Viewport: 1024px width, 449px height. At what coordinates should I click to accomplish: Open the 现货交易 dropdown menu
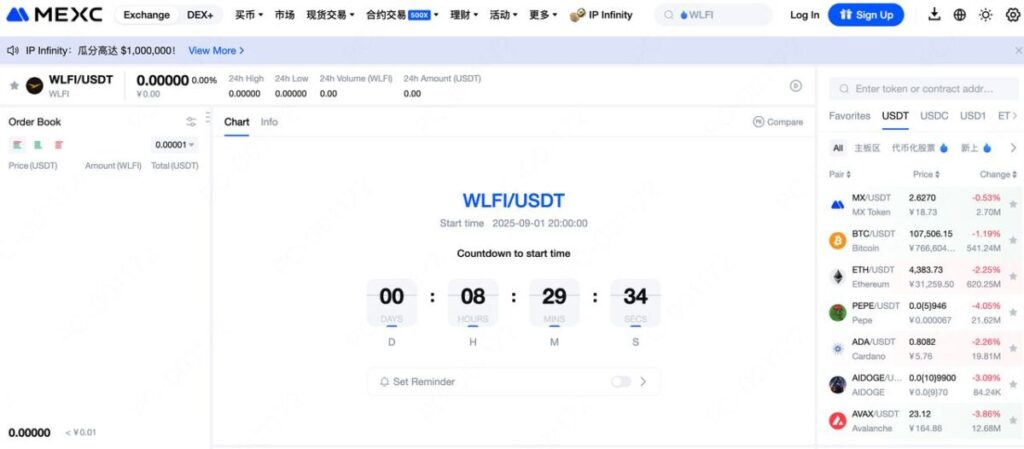pos(330,14)
